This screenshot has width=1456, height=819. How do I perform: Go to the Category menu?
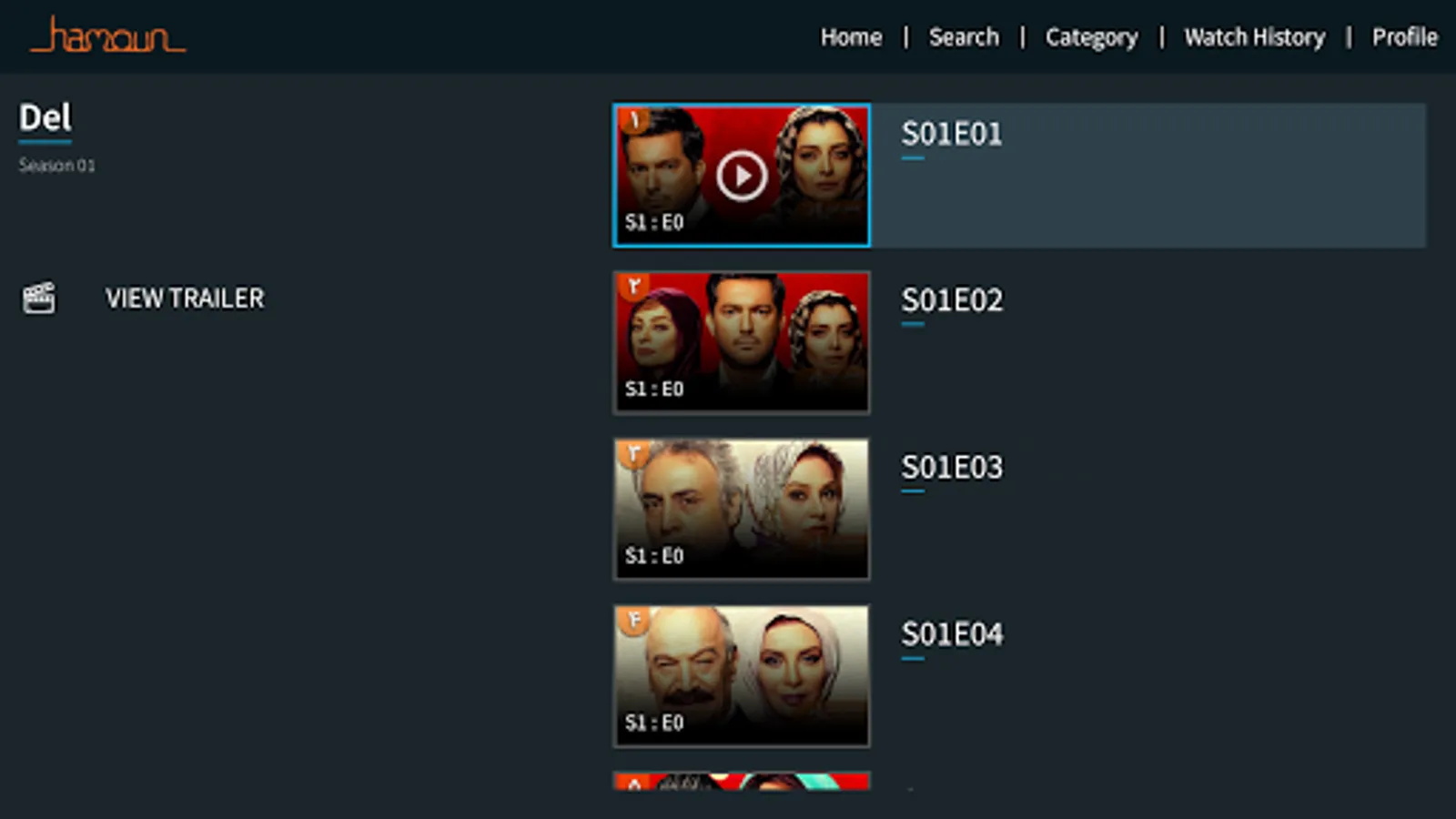coord(1091,38)
